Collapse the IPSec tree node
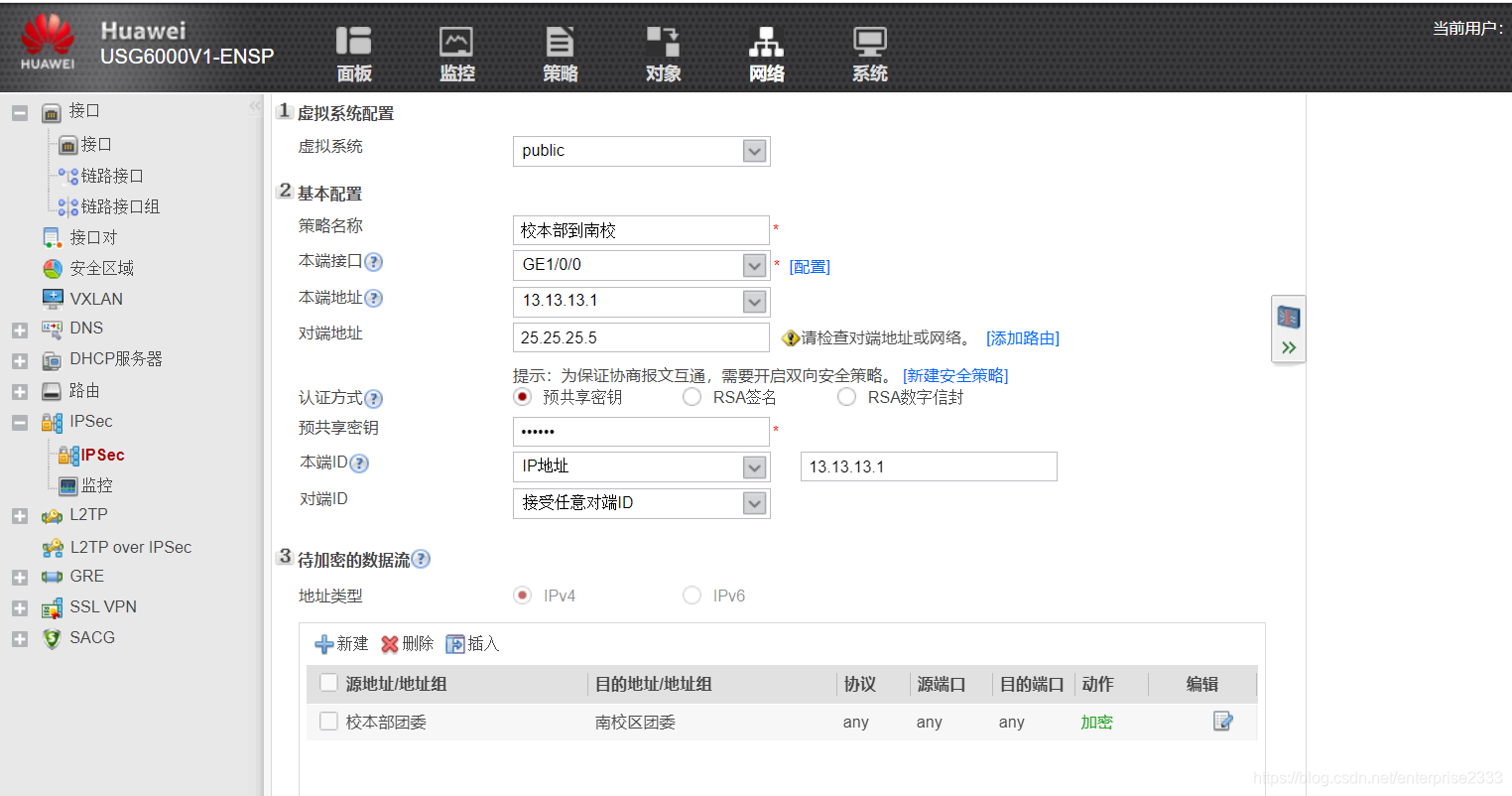Screen dimensions: 1512x796 19,423
